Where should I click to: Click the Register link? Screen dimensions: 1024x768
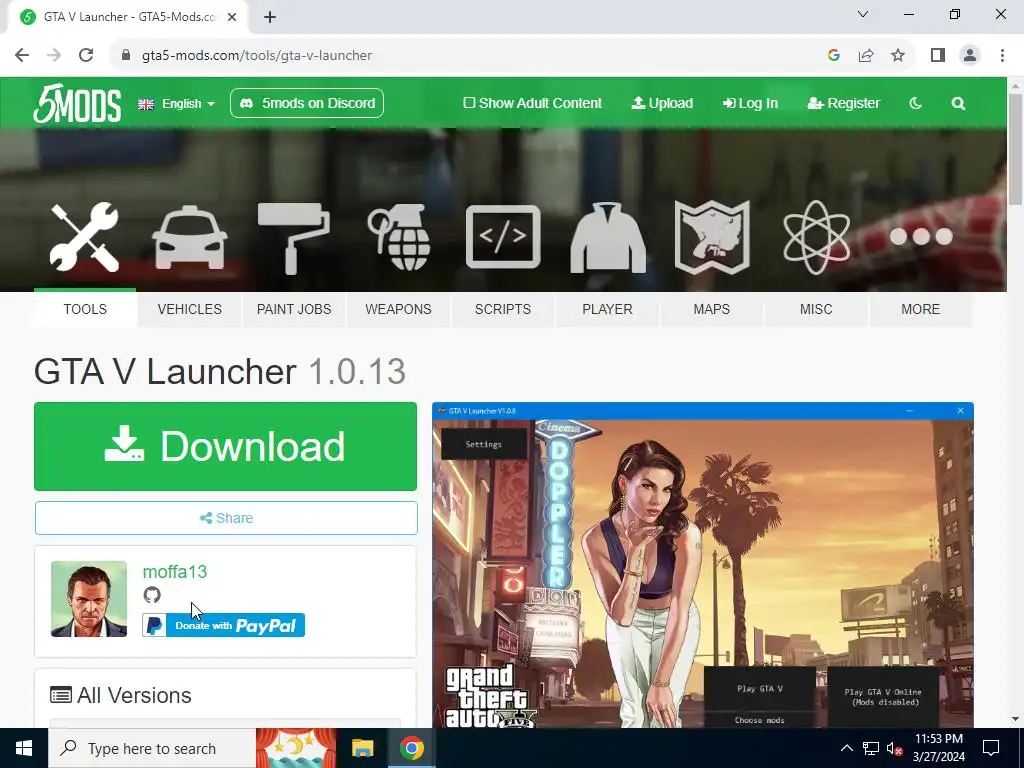844,103
